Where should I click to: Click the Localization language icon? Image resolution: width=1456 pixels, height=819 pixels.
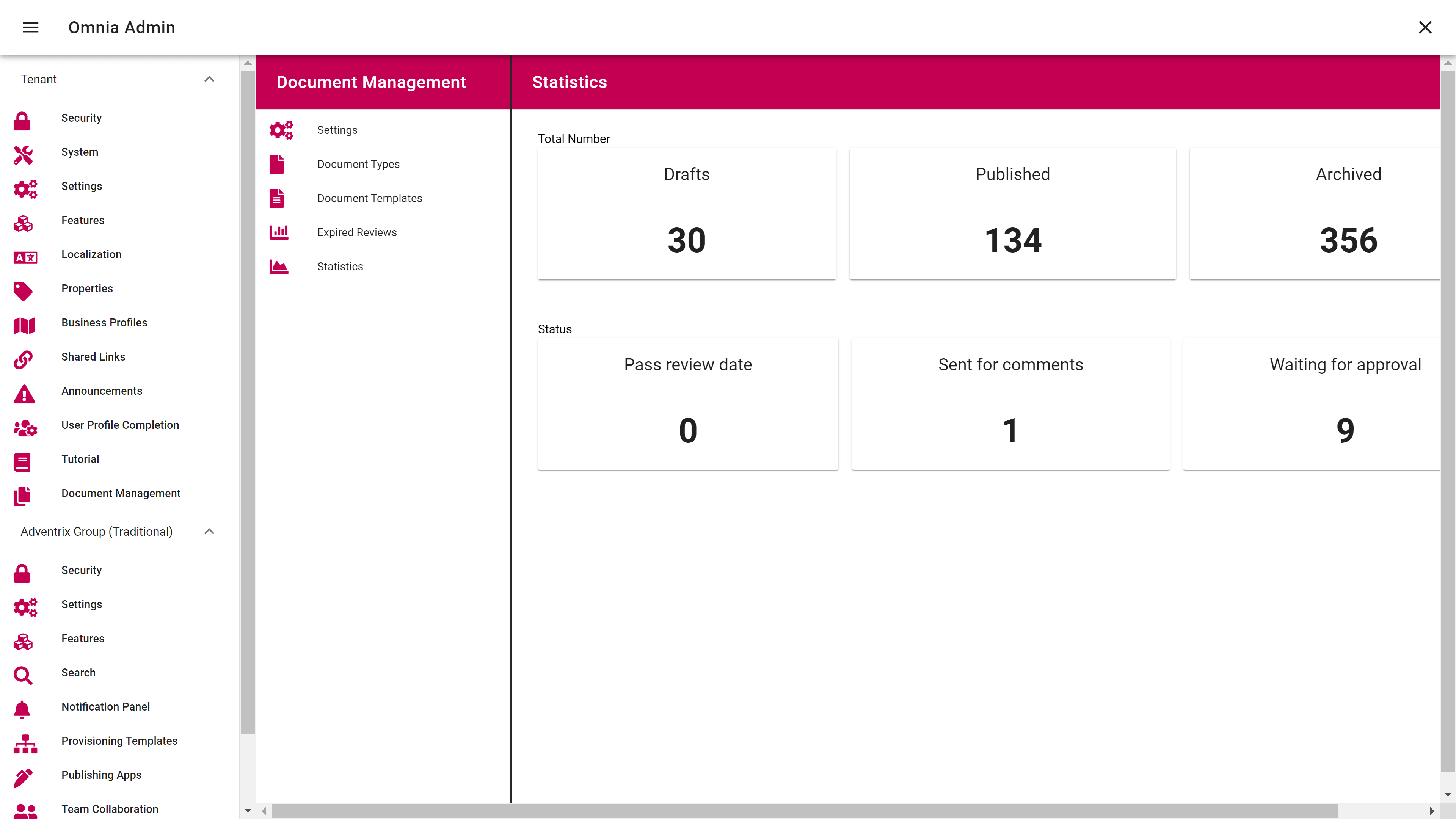tap(25, 258)
